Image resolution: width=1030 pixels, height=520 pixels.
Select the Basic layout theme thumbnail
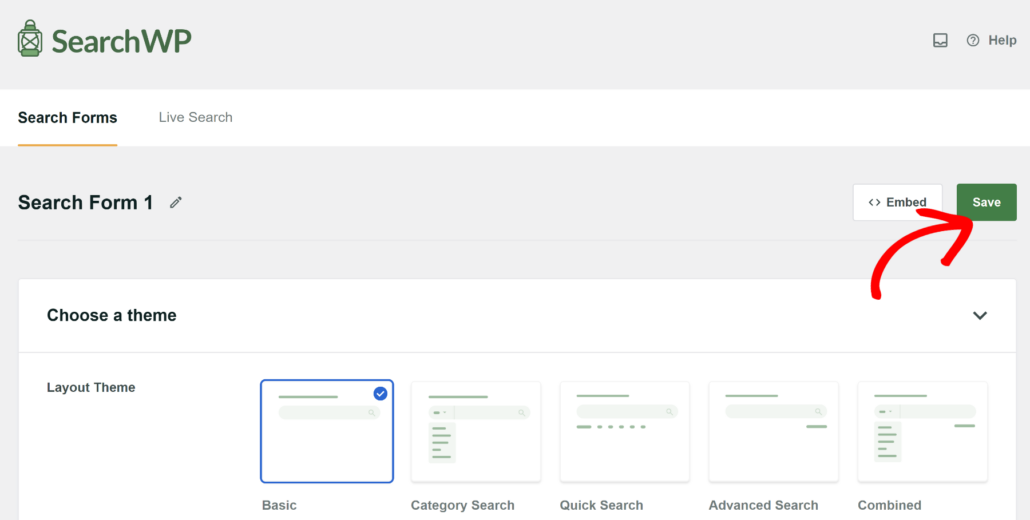327,431
